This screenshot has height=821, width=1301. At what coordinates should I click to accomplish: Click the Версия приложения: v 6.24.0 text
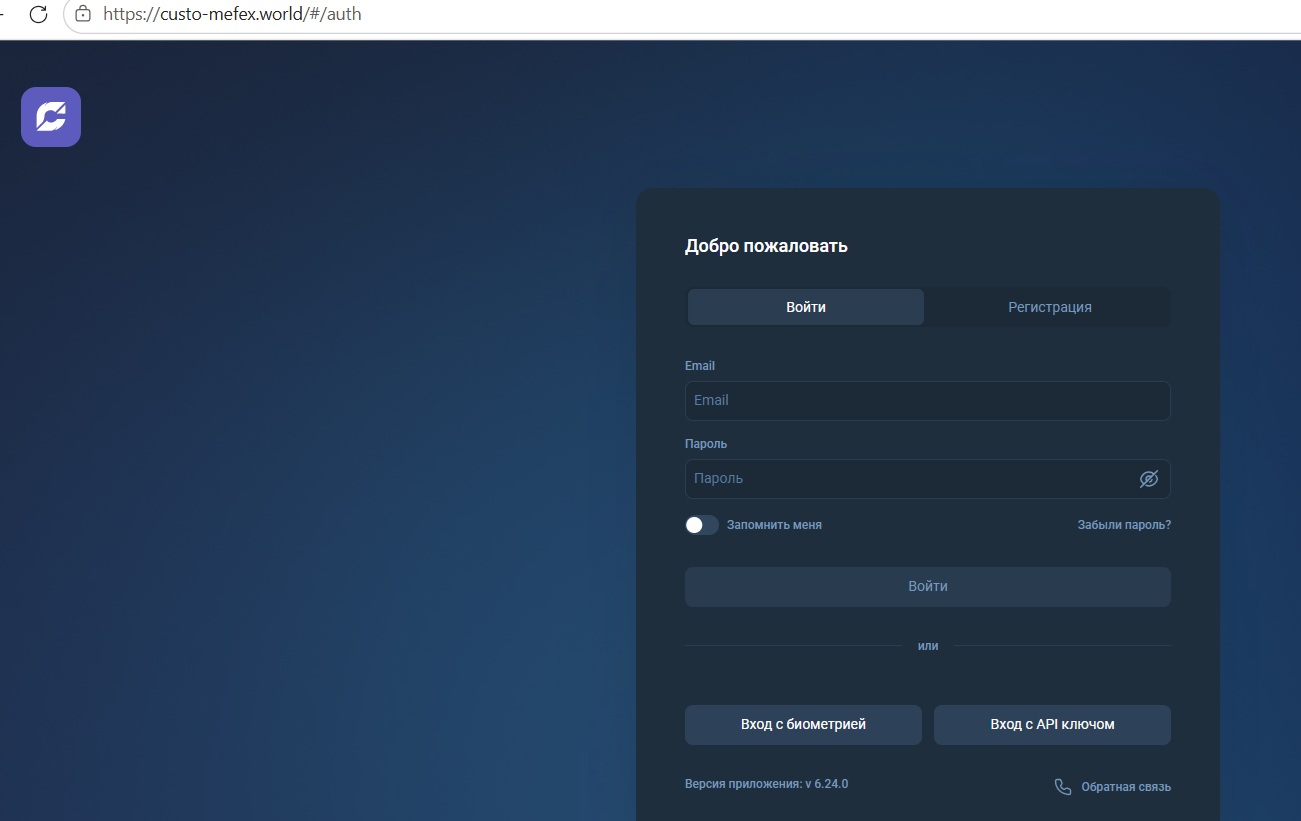point(766,784)
